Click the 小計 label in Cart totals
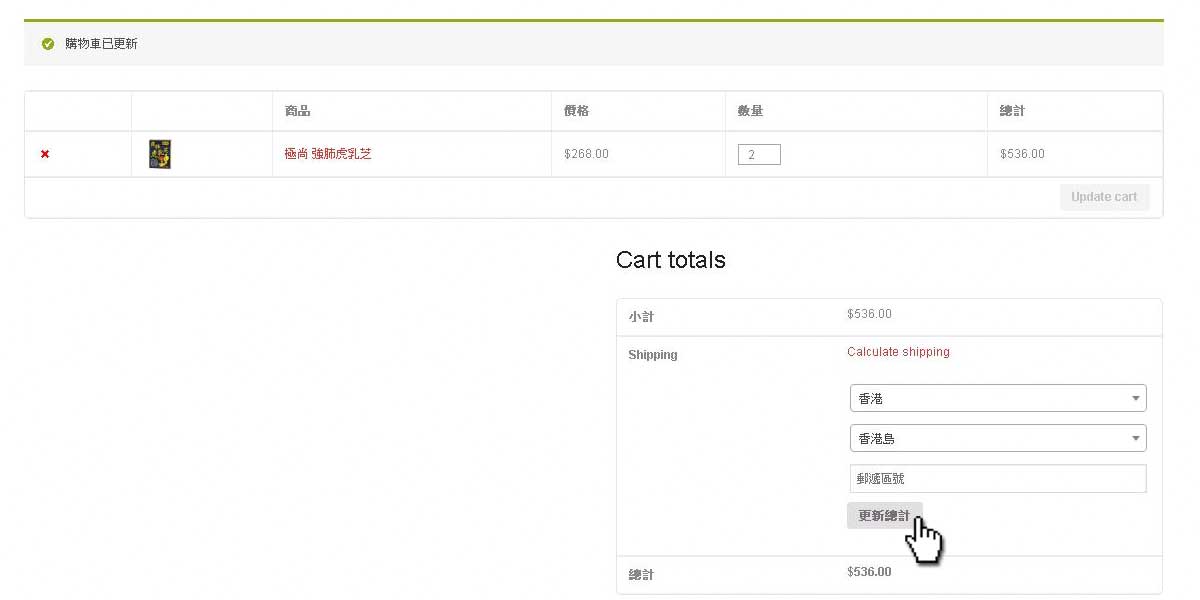 coord(641,317)
